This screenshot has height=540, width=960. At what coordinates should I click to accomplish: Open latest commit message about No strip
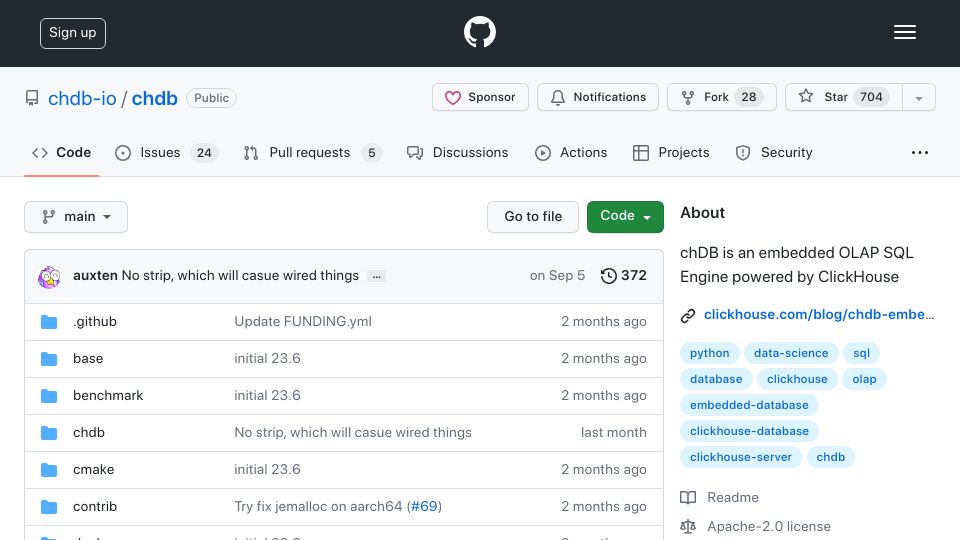click(240, 276)
